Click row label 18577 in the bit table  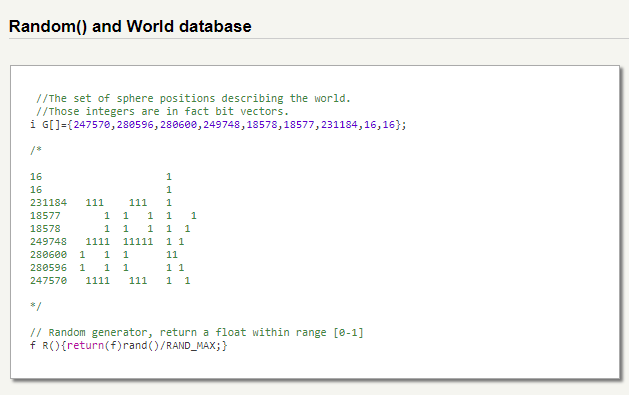pos(45,216)
